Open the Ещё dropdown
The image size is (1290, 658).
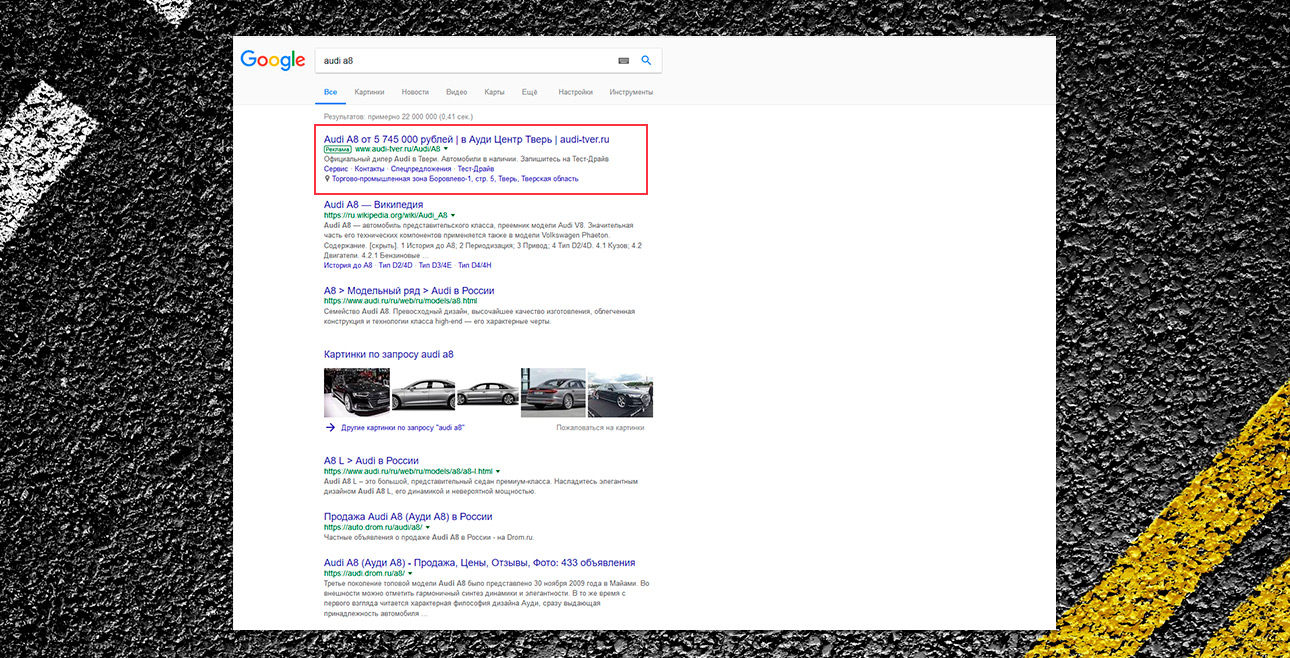(529, 91)
